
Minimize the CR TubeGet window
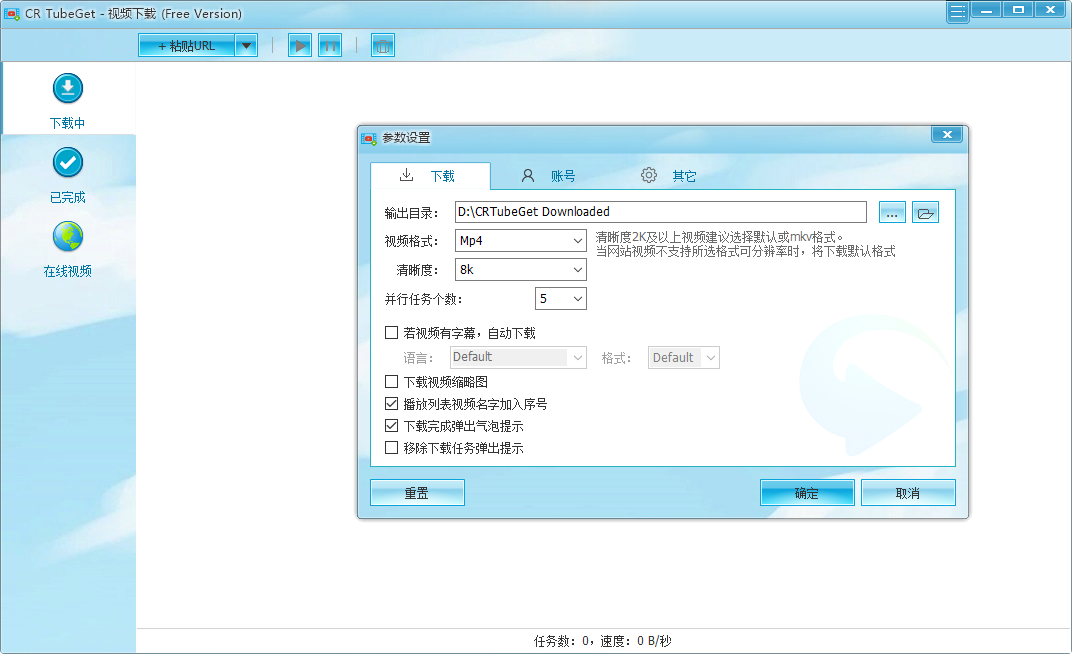987,10
